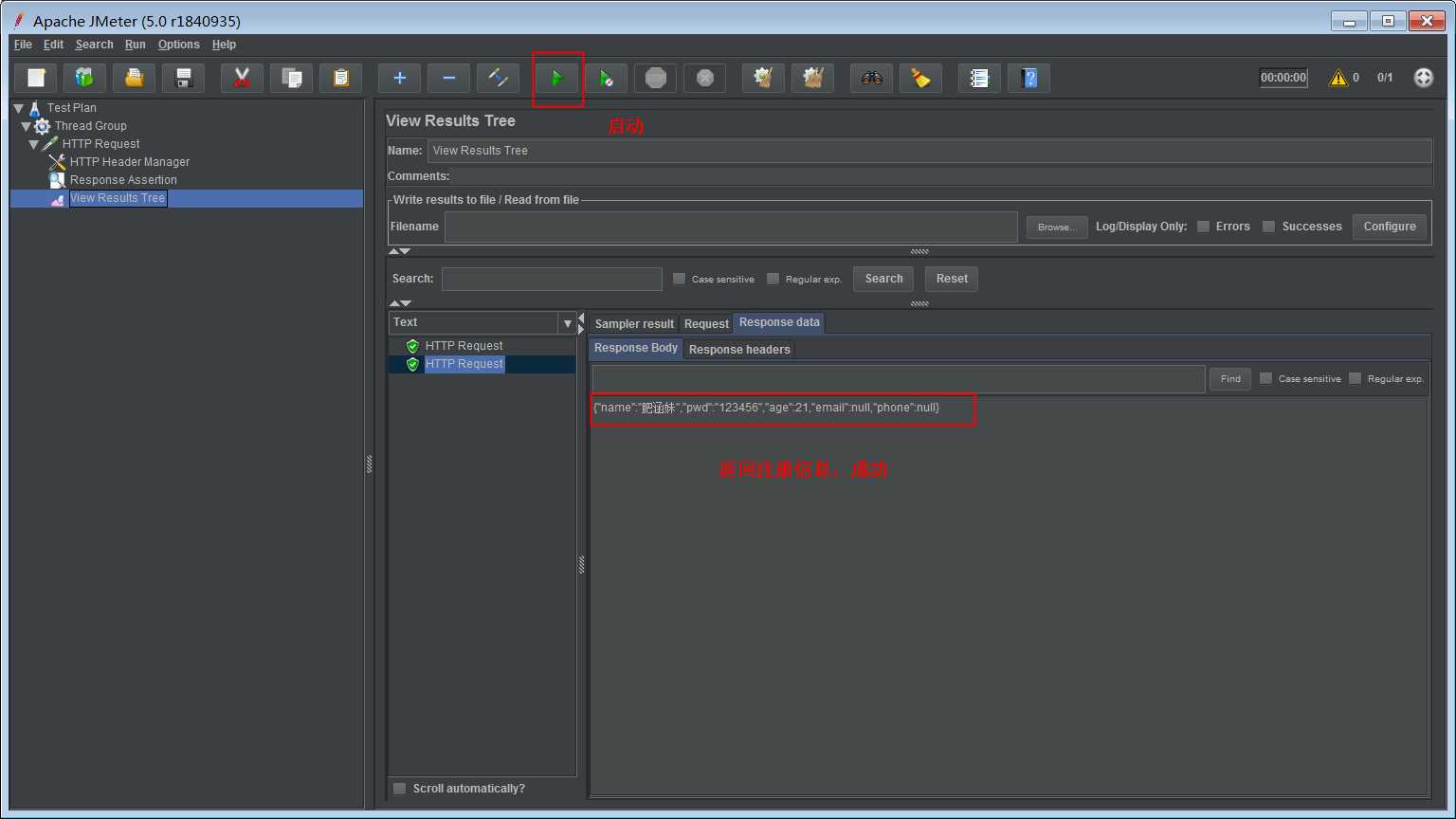
Task: Open the Run menu
Action: coord(136,45)
